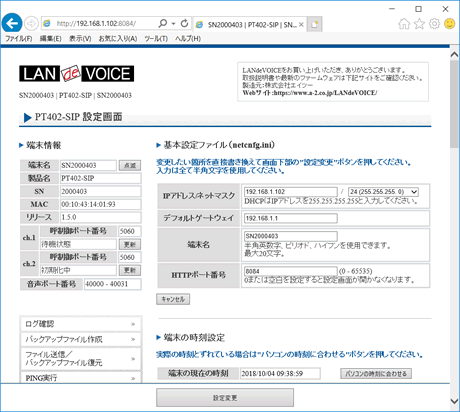Open the 編集(E) menu
The width and height of the screenshot is (460, 412).
point(51,39)
